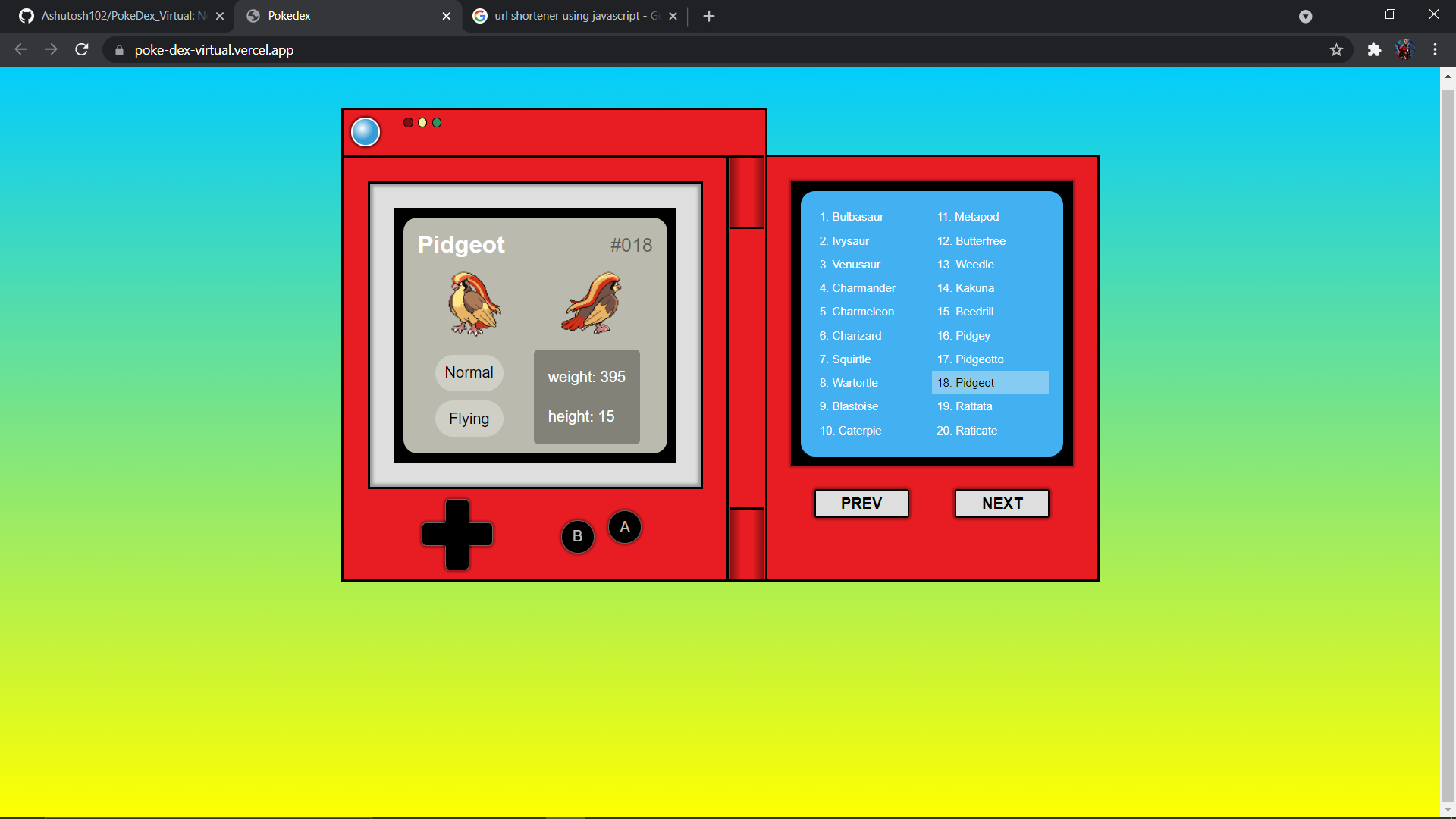Click the NEXT button
Image resolution: width=1456 pixels, height=819 pixels.
pos(1002,503)
